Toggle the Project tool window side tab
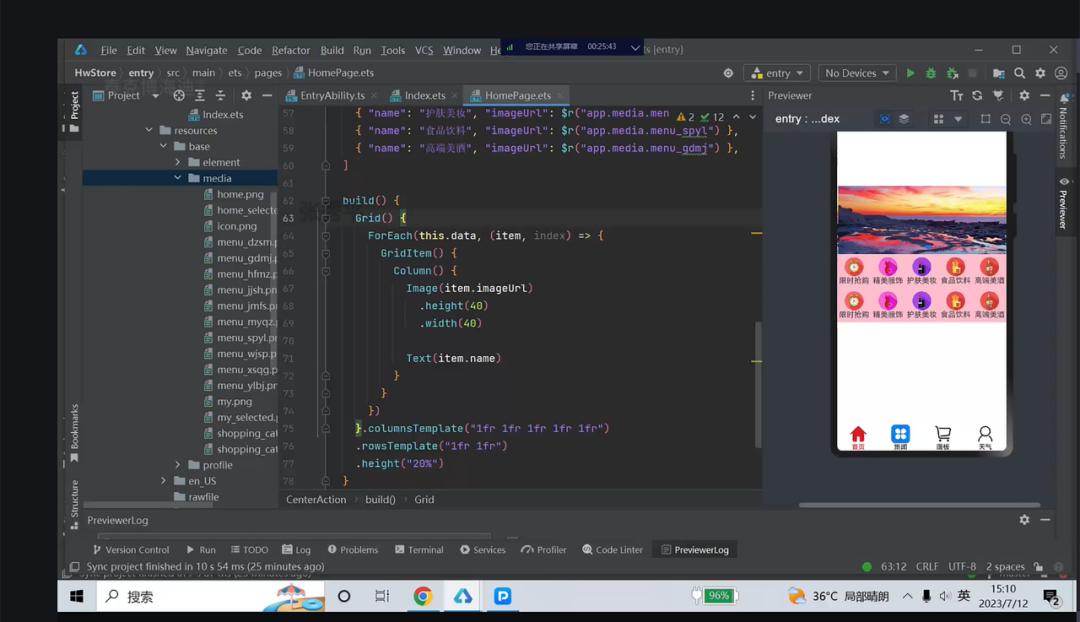 (74, 106)
